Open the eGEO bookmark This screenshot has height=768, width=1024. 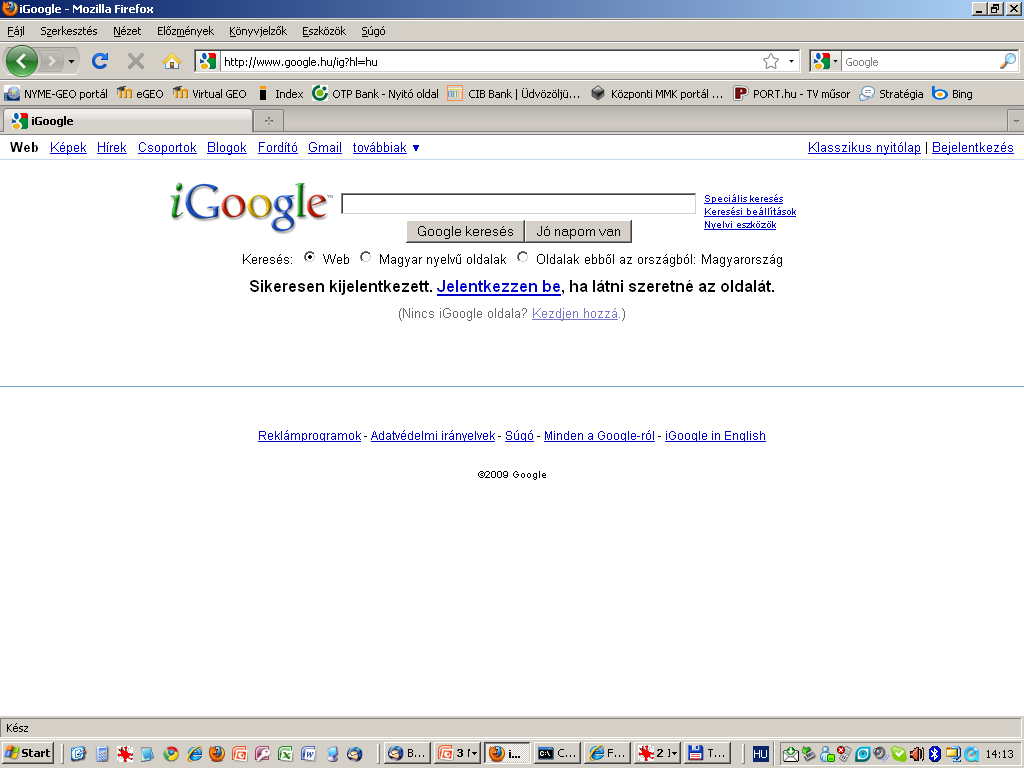(140, 93)
